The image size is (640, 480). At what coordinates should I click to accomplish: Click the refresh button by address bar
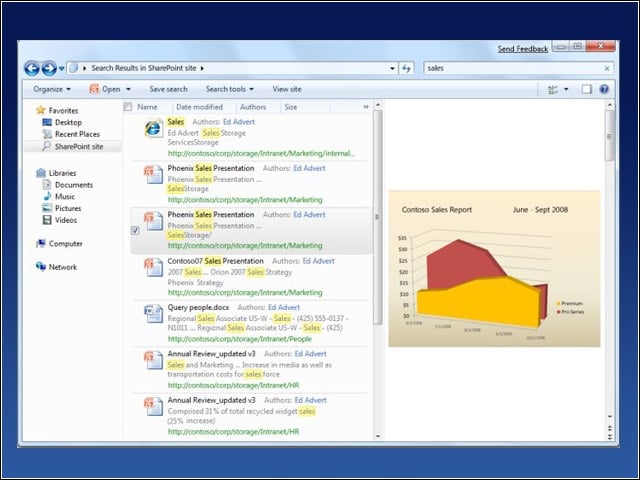(406, 68)
